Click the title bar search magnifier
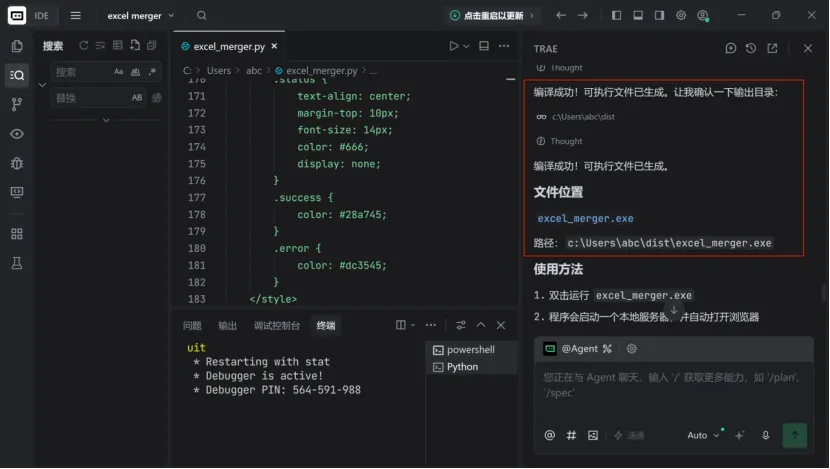Viewport: 830px width, 469px height. point(202,15)
